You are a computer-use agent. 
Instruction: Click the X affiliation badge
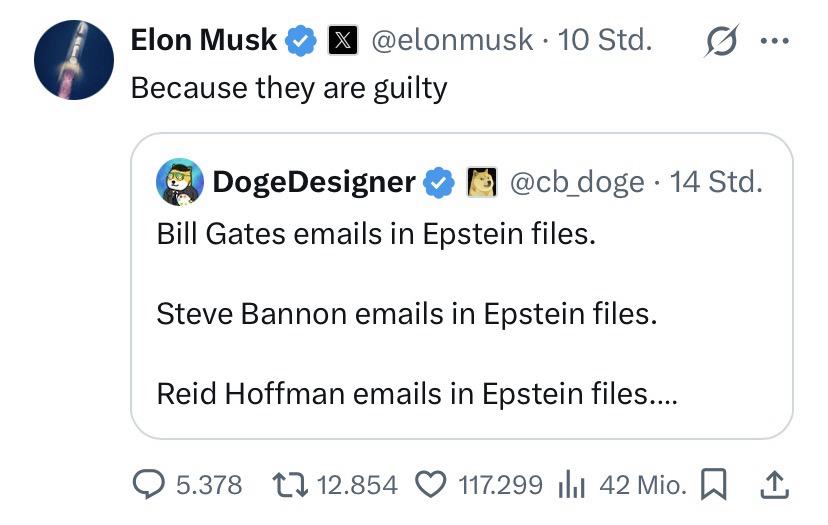(343, 41)
